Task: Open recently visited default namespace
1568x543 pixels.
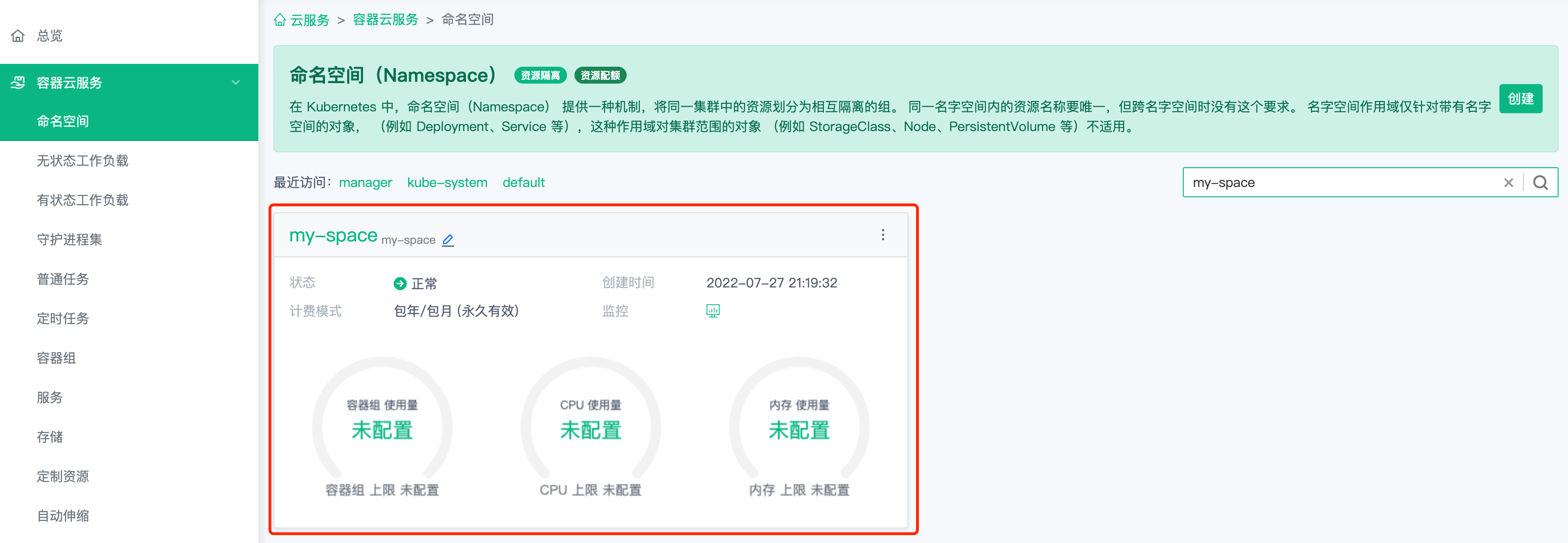Action: 523,183
